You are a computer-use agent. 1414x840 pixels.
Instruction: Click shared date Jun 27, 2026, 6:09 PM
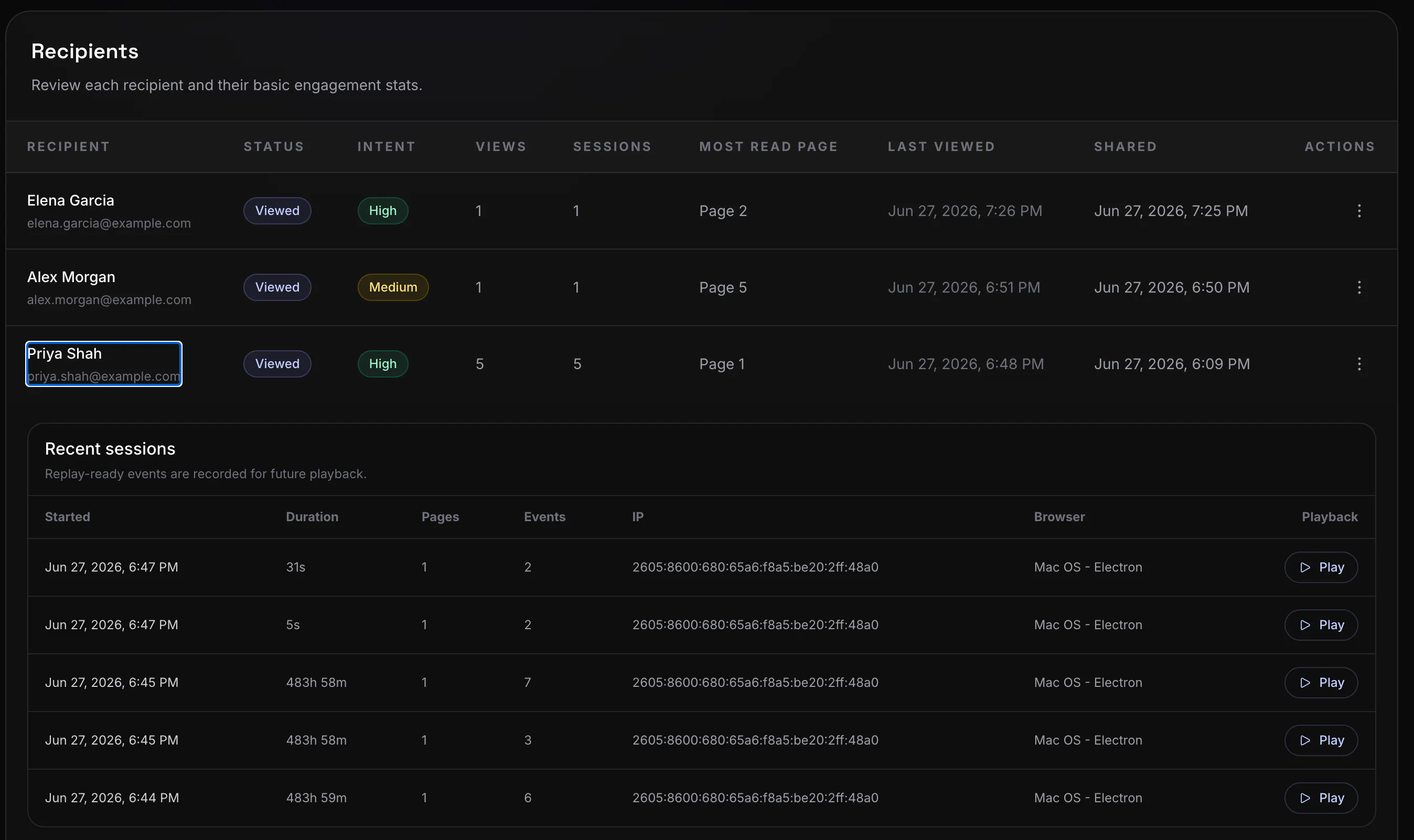(x=1172, y=363)
